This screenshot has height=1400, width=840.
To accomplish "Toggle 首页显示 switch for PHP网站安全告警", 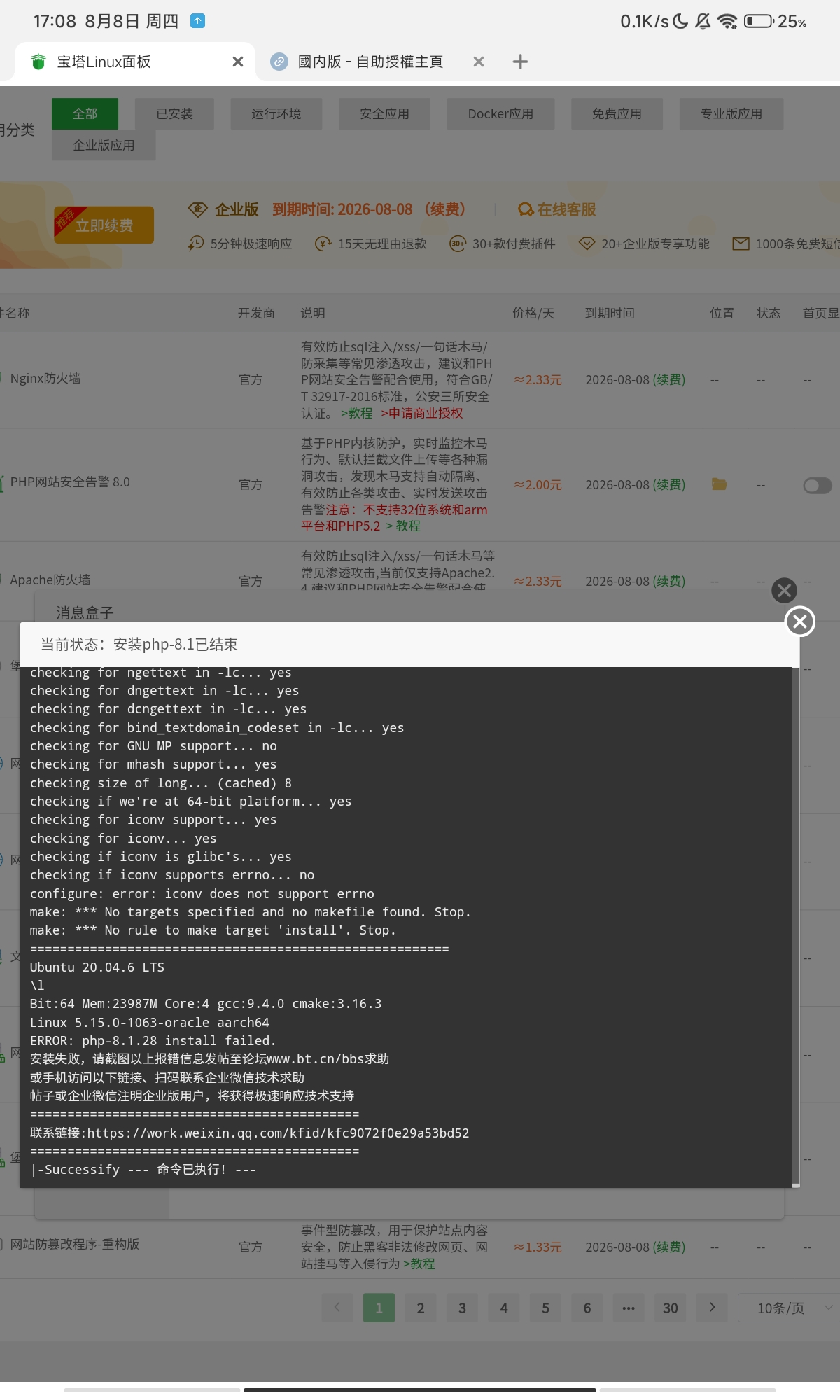I will 818,485.
